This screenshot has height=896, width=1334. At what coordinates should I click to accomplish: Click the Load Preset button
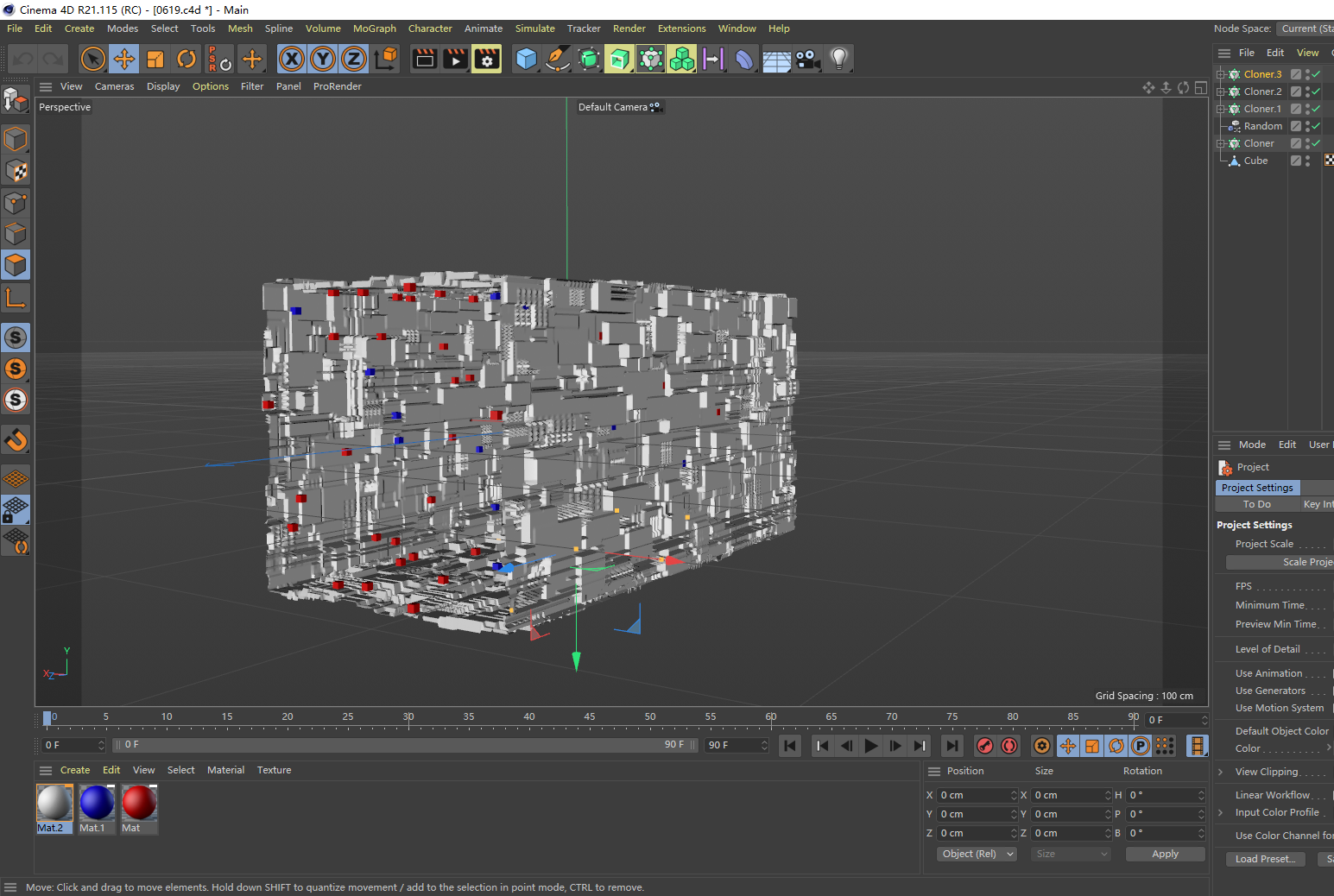pyautogui.click(x=1264, y=859)
